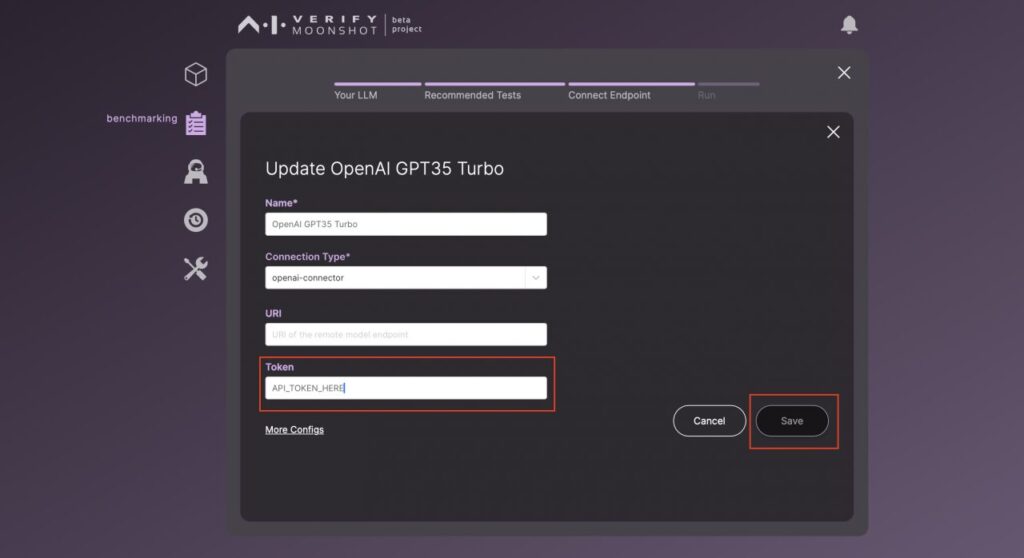
Task: Jump to the Run step
Action: pyautogui.click(x=707, y=95)
